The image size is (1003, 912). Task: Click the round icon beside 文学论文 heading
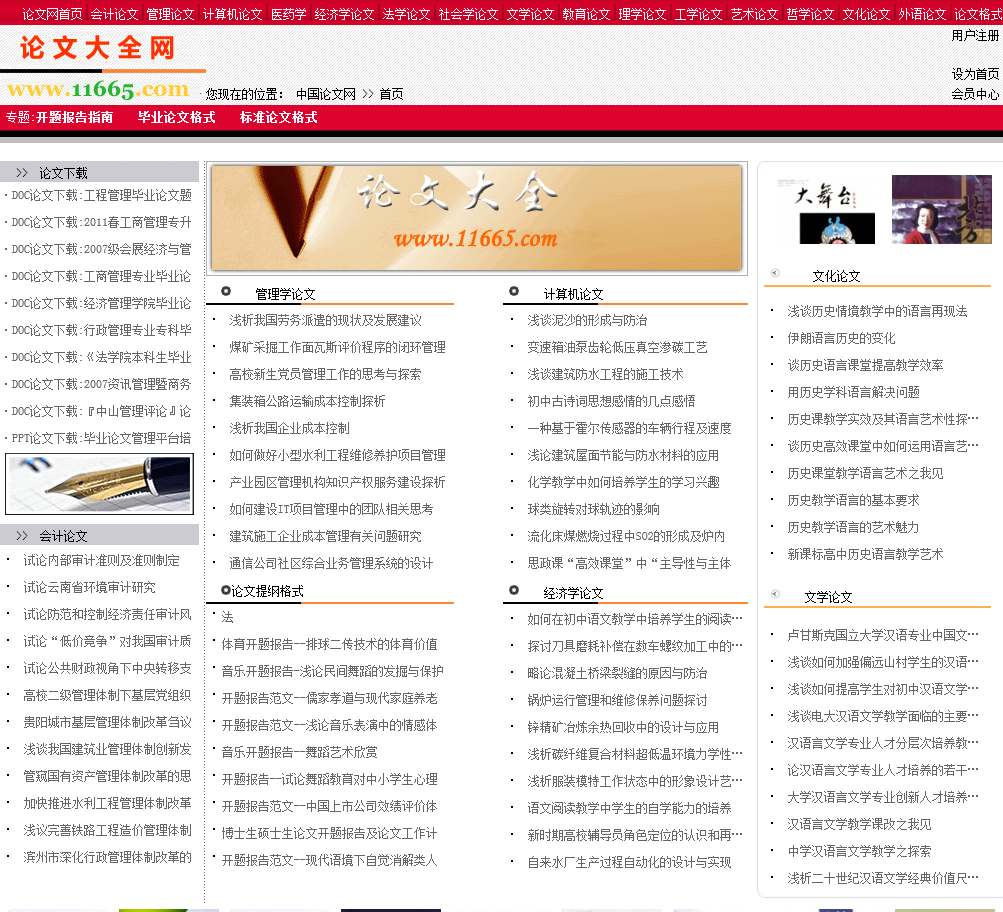point(775,594)
